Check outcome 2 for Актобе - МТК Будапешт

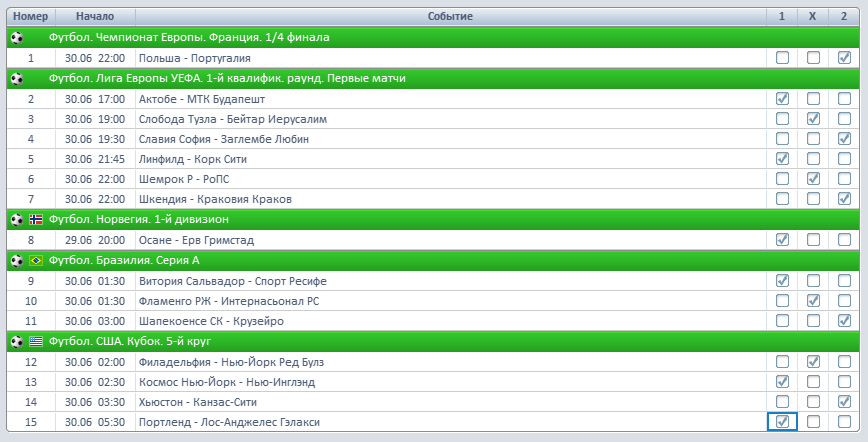(844, 99)
